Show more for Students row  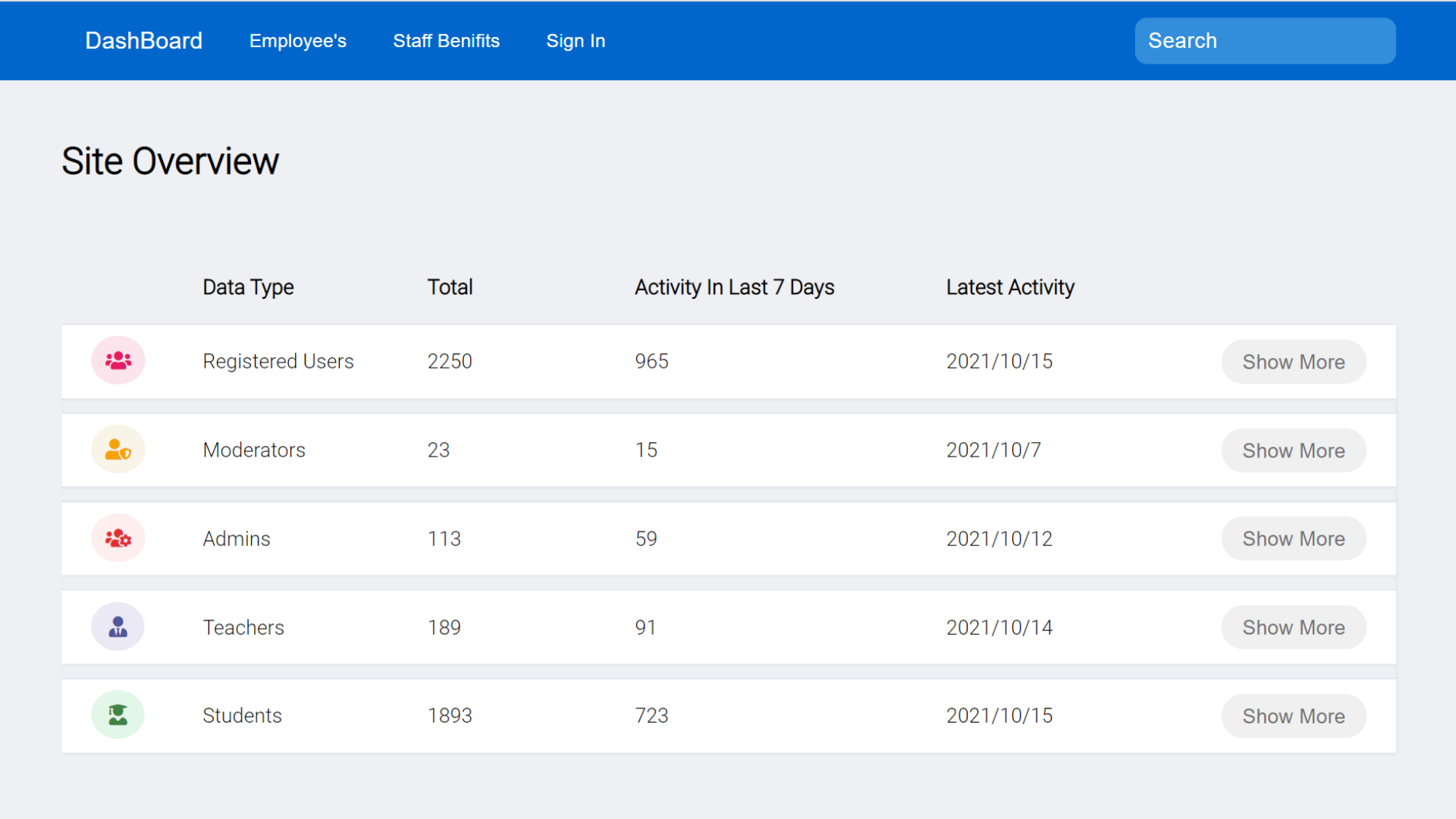[x=1293, y=716]
